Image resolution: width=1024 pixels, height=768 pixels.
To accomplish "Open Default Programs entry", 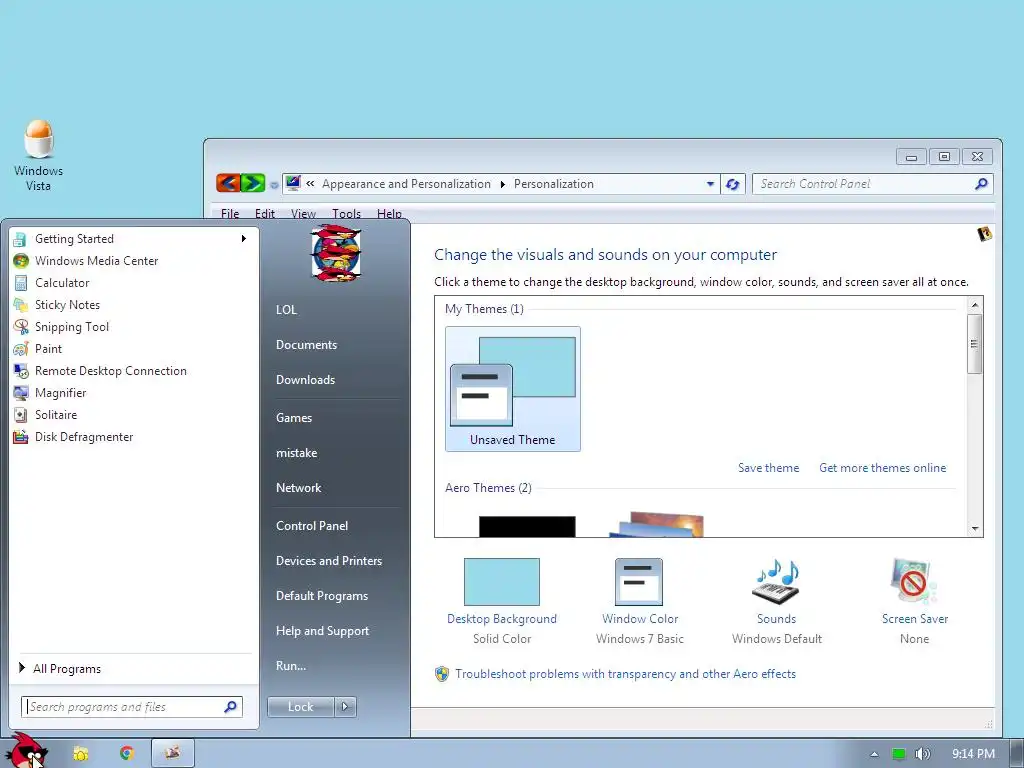I will [322, 596].
